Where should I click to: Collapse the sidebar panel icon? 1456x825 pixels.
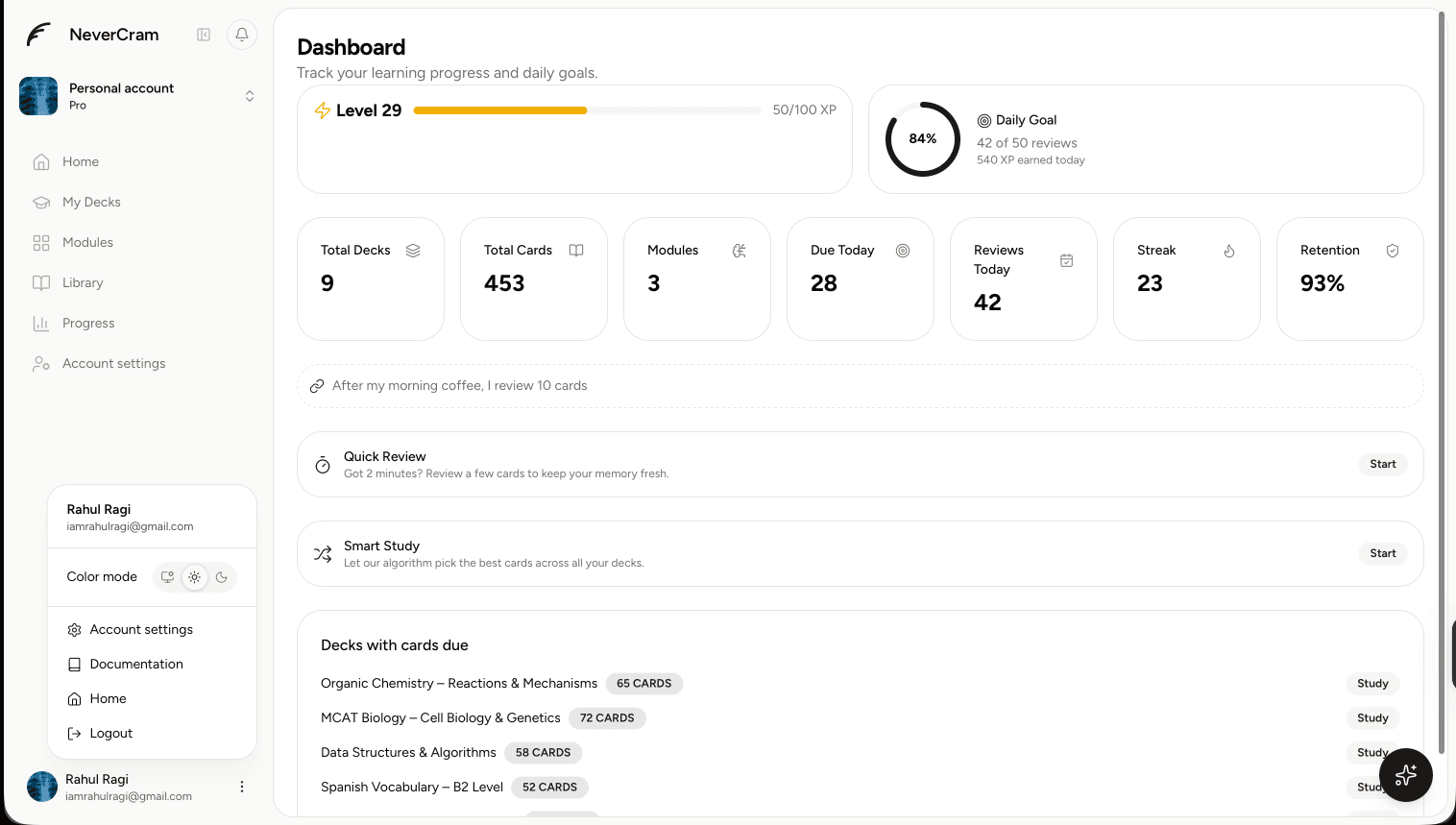point(204,35)
